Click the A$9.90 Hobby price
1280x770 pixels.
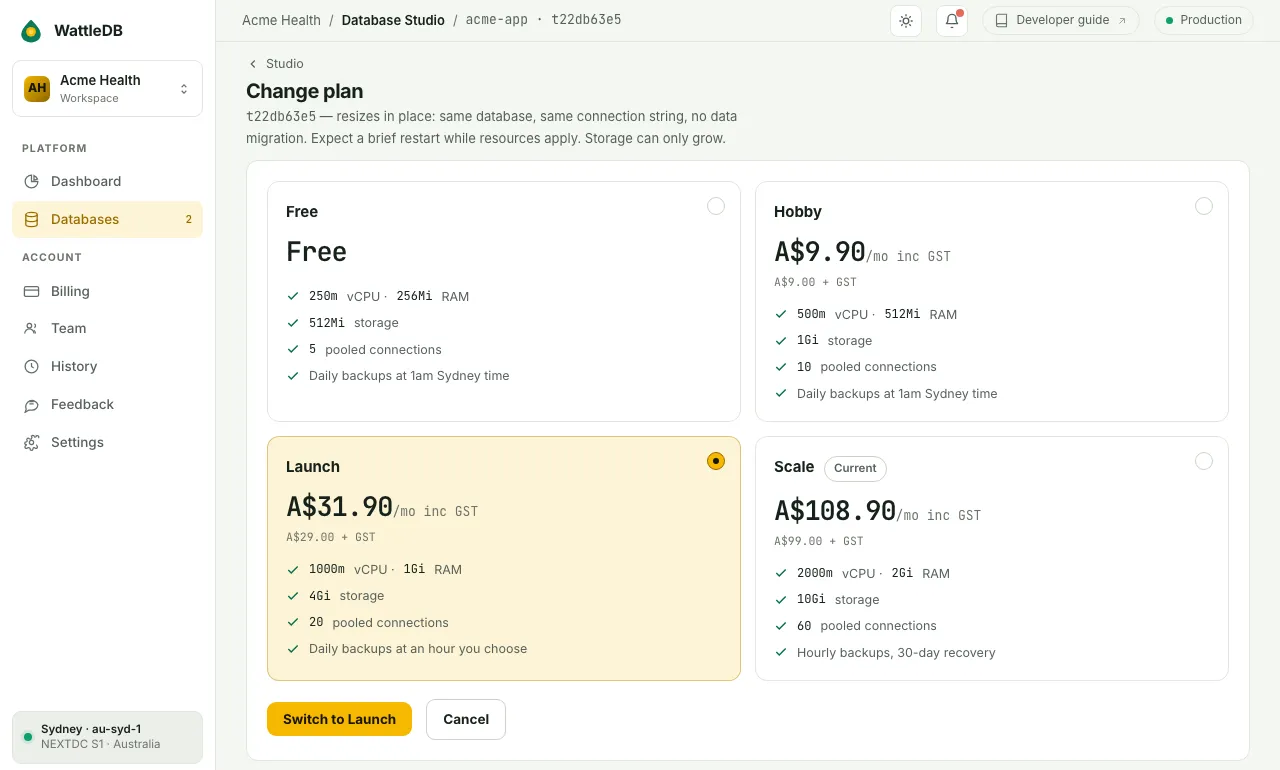820,252
